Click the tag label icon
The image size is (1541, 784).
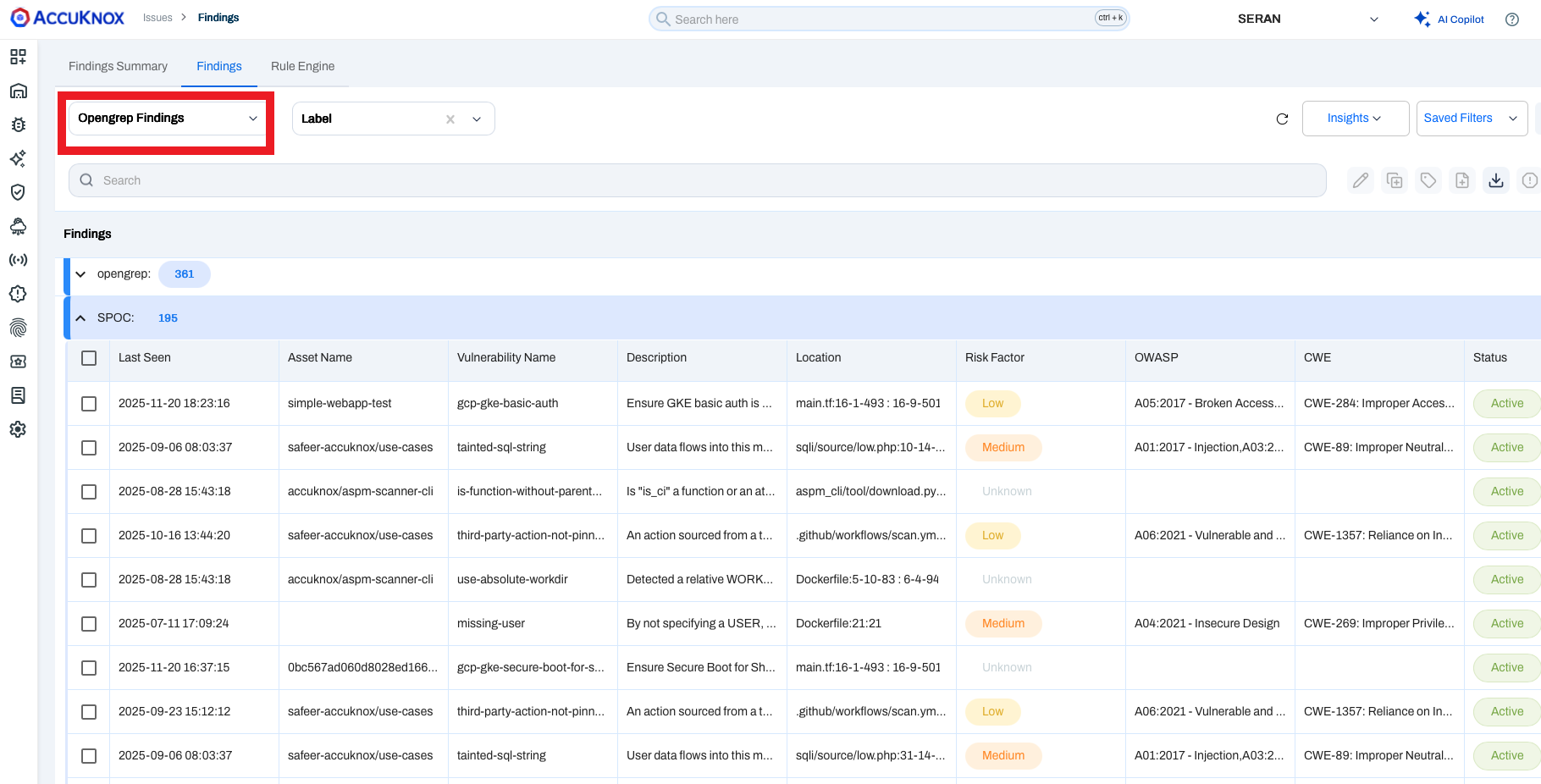(x=1428, y=180)
